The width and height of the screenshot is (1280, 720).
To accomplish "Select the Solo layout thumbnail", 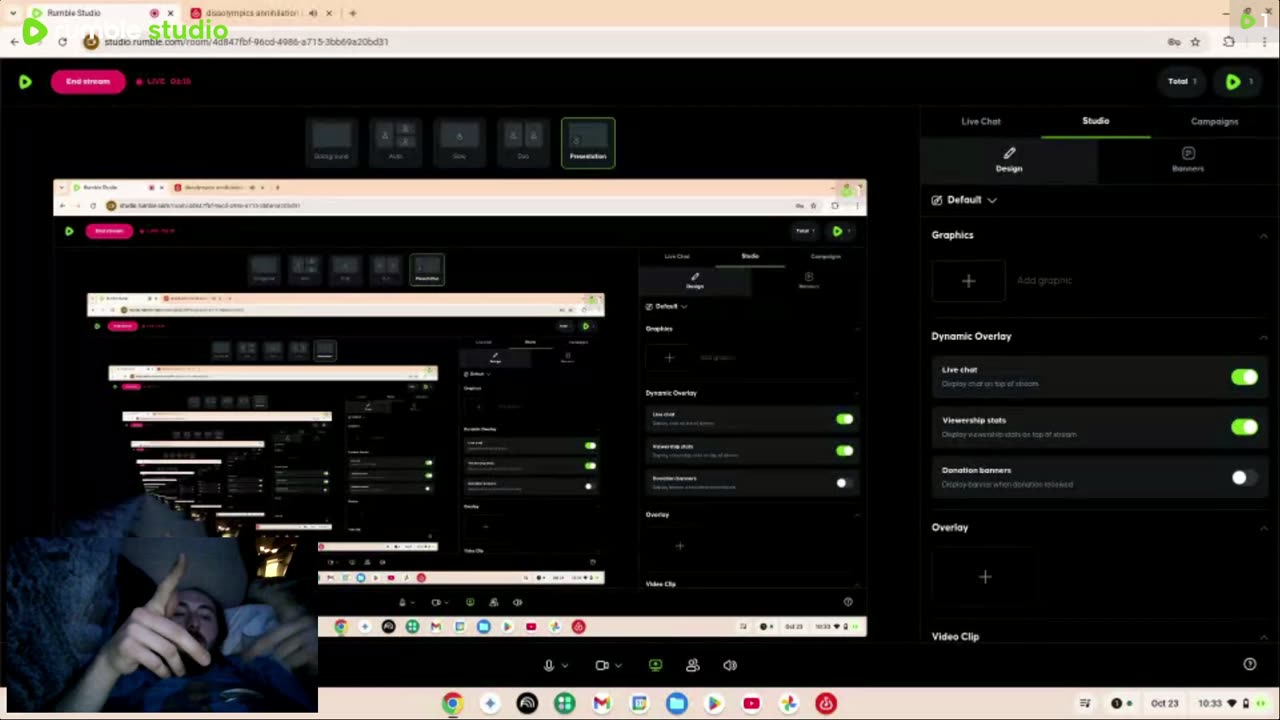I will [x=459, y=143].
